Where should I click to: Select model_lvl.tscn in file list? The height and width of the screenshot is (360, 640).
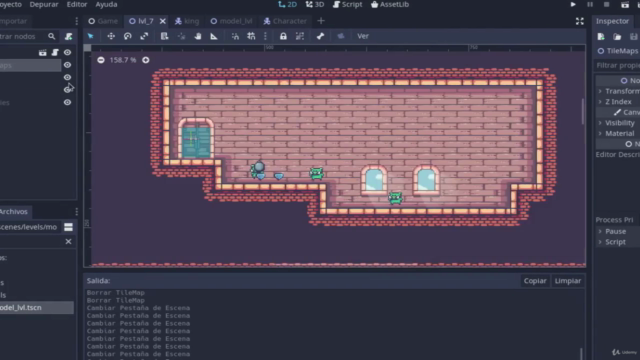(37, 307)
